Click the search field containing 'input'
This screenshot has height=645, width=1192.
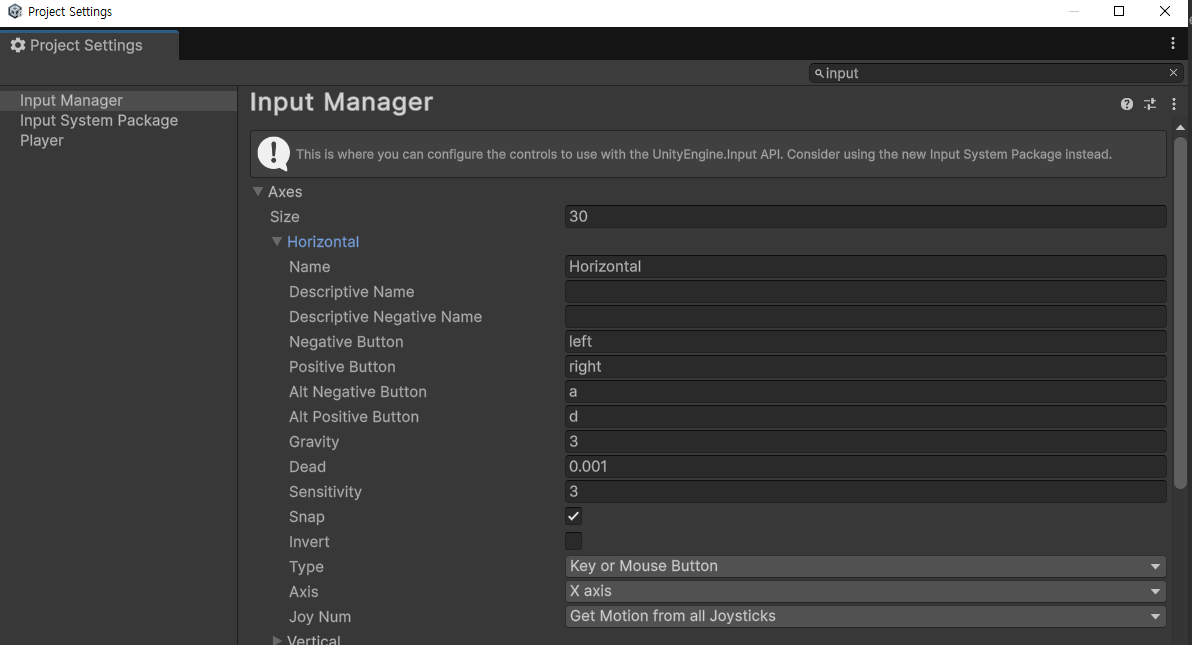(x=995, y=73)
